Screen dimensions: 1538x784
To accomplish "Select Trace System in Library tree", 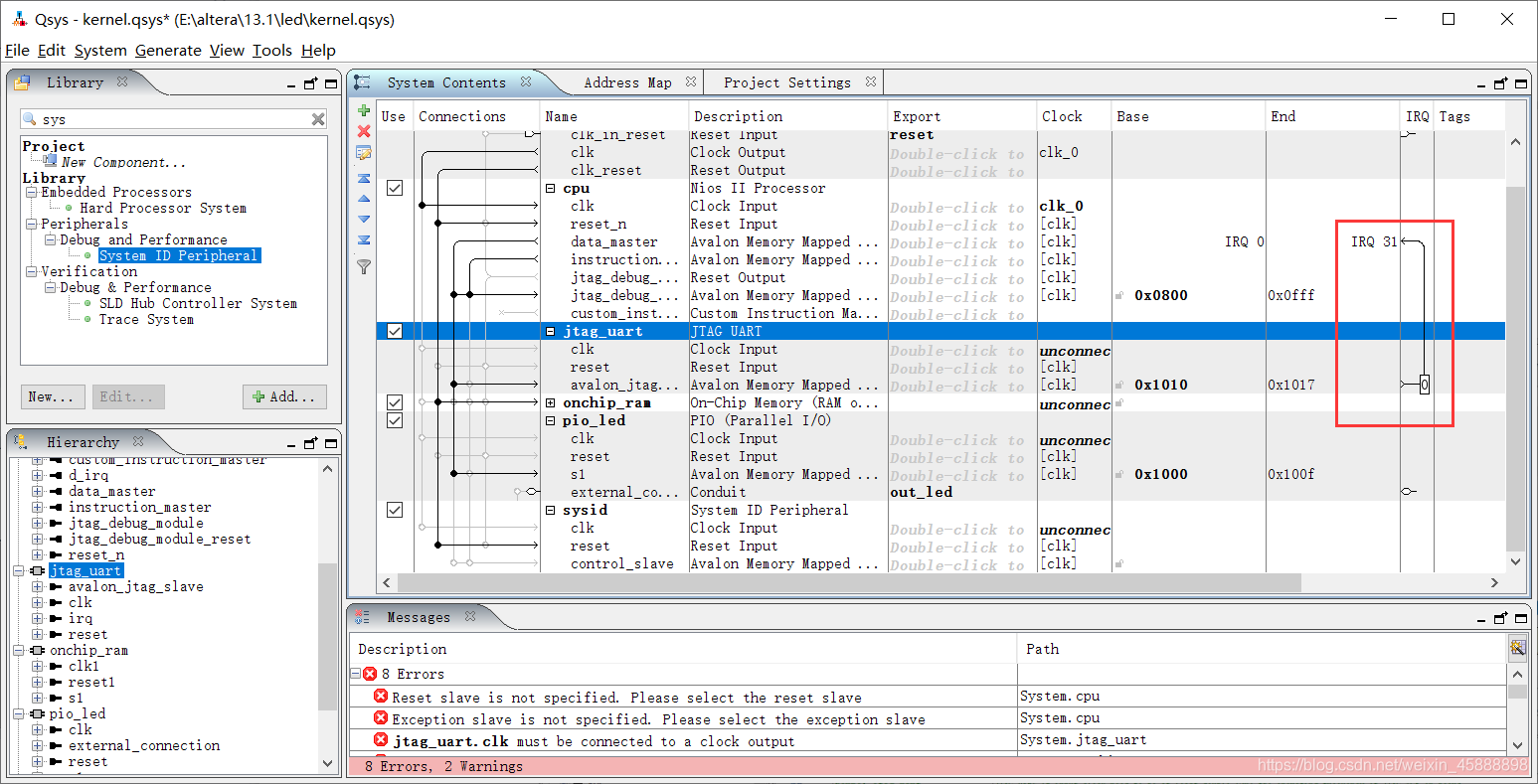I will pos(146,319).
